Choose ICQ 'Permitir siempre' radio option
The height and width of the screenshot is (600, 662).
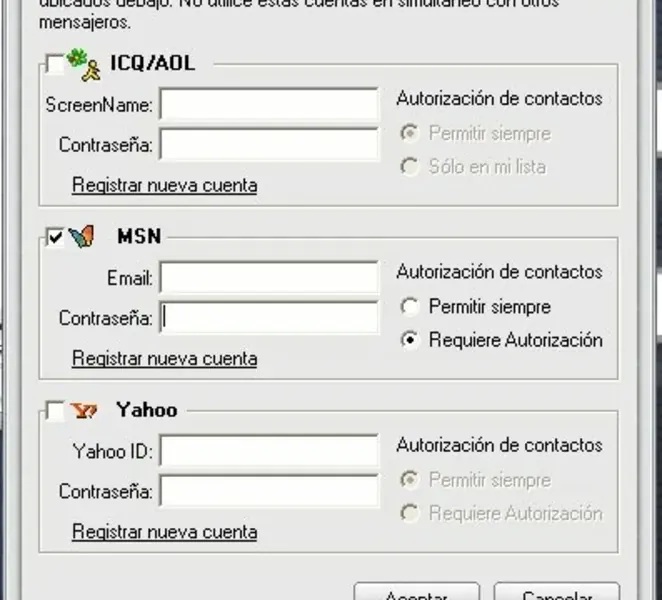pyautogui.click(x=408, y=133)
